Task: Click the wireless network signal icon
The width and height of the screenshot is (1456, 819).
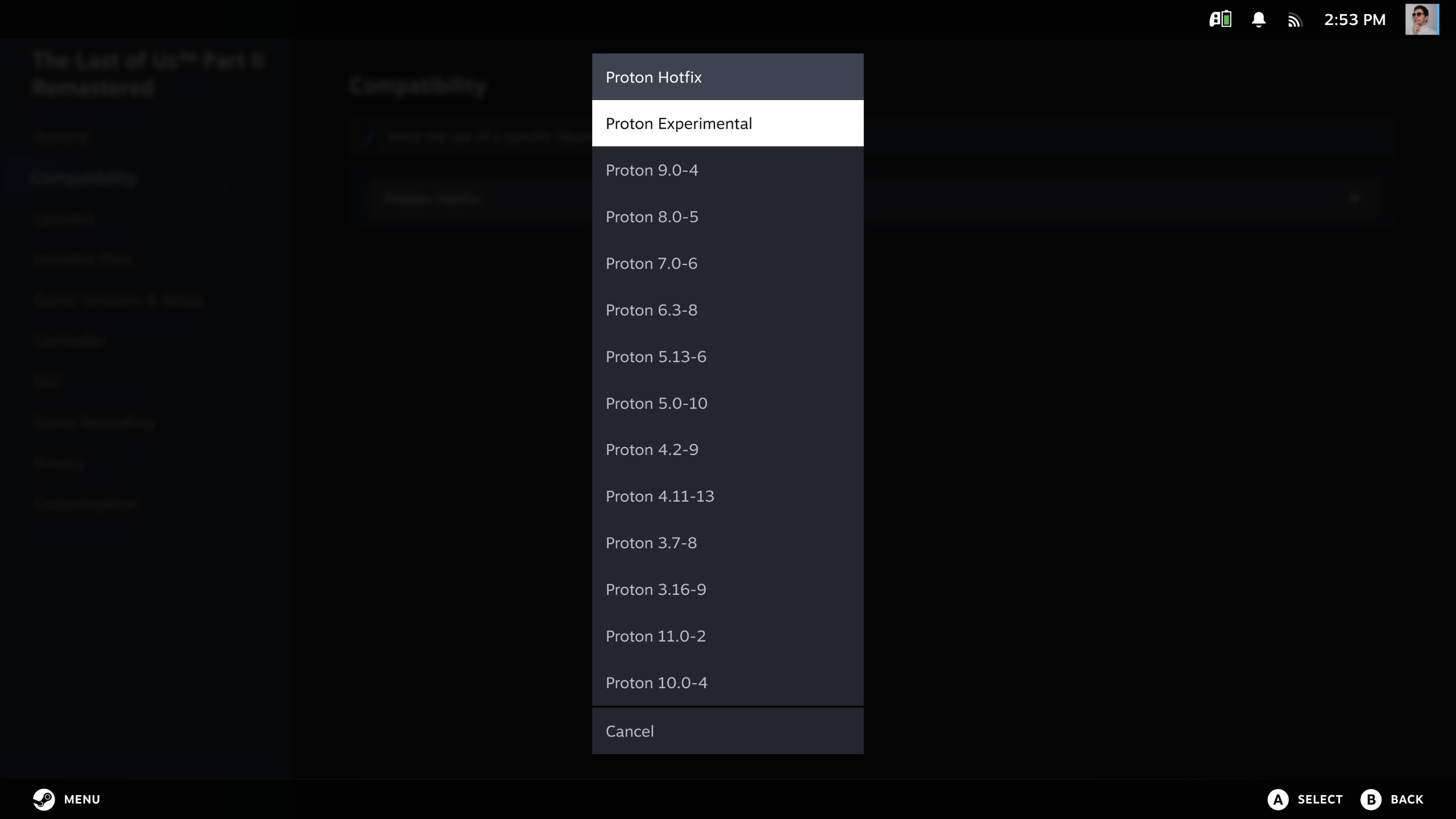Action: click(1295, 20)
